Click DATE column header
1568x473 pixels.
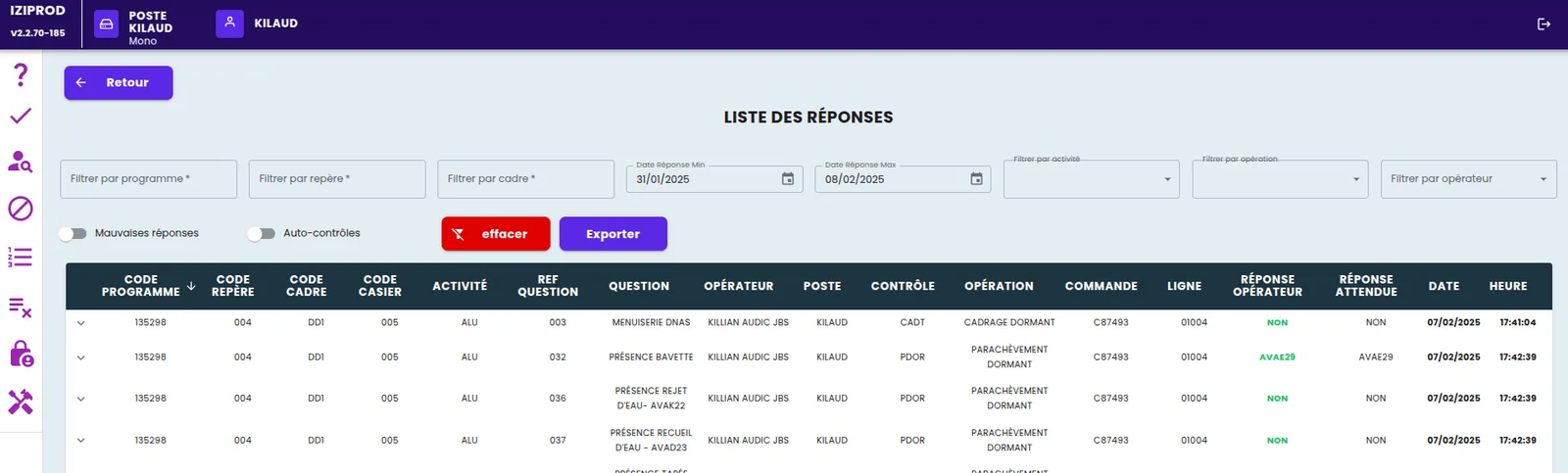click(x=1444, y=286)
